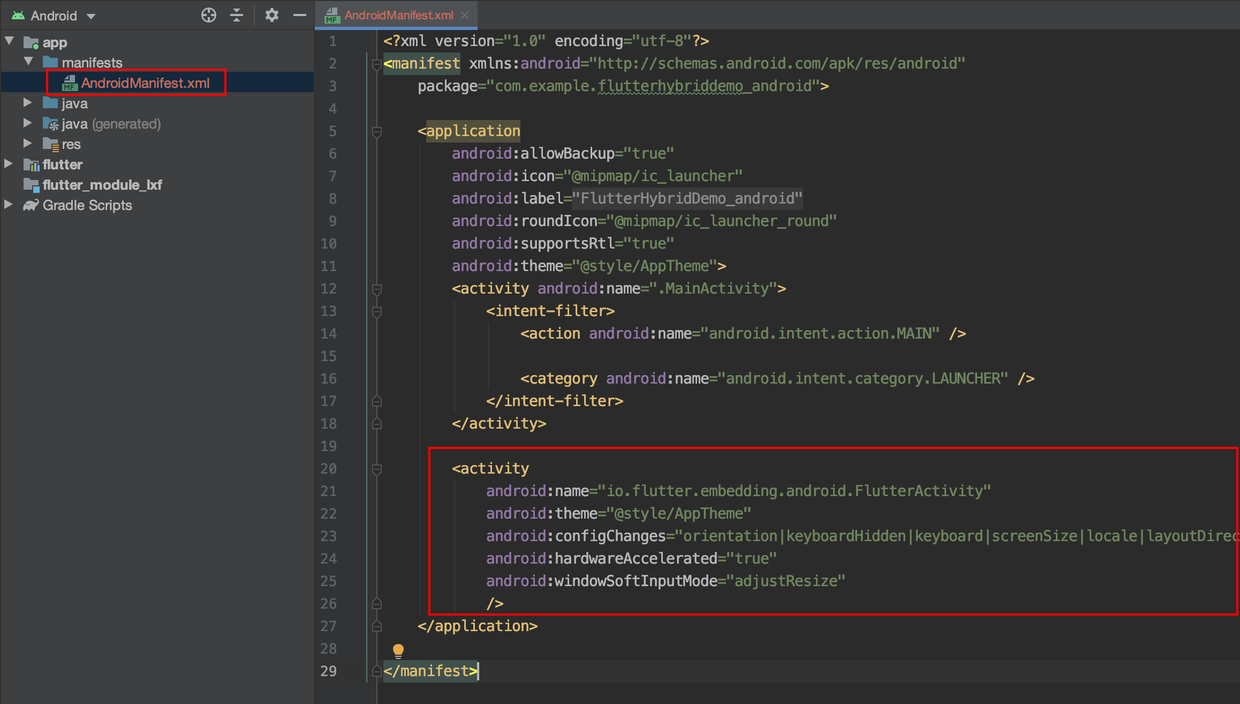Screen dimensions: 1240x704
Task: Click the android:supportsRtl attribute
Action: (563, 243)
